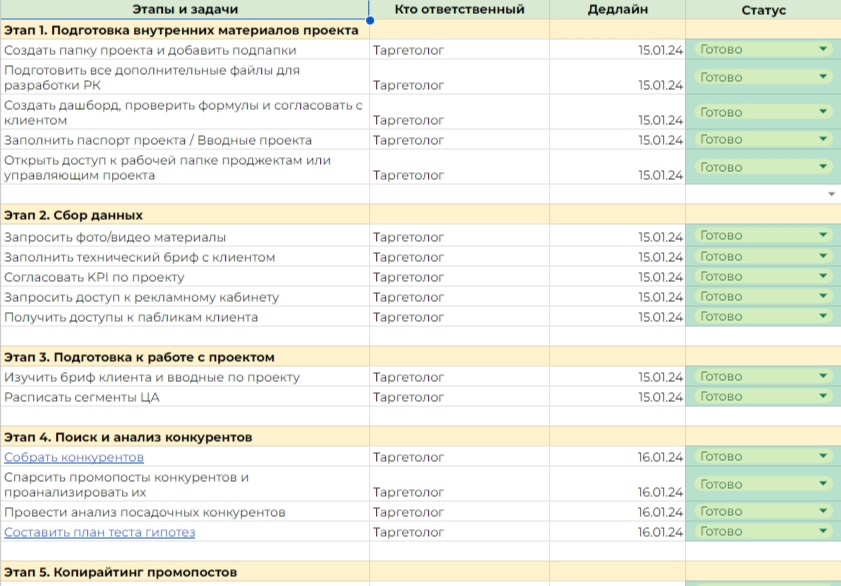Open status dropdown for "Создать папку проекта" row
The height and width of the screenshot is (586, 841).
(823, 49)
